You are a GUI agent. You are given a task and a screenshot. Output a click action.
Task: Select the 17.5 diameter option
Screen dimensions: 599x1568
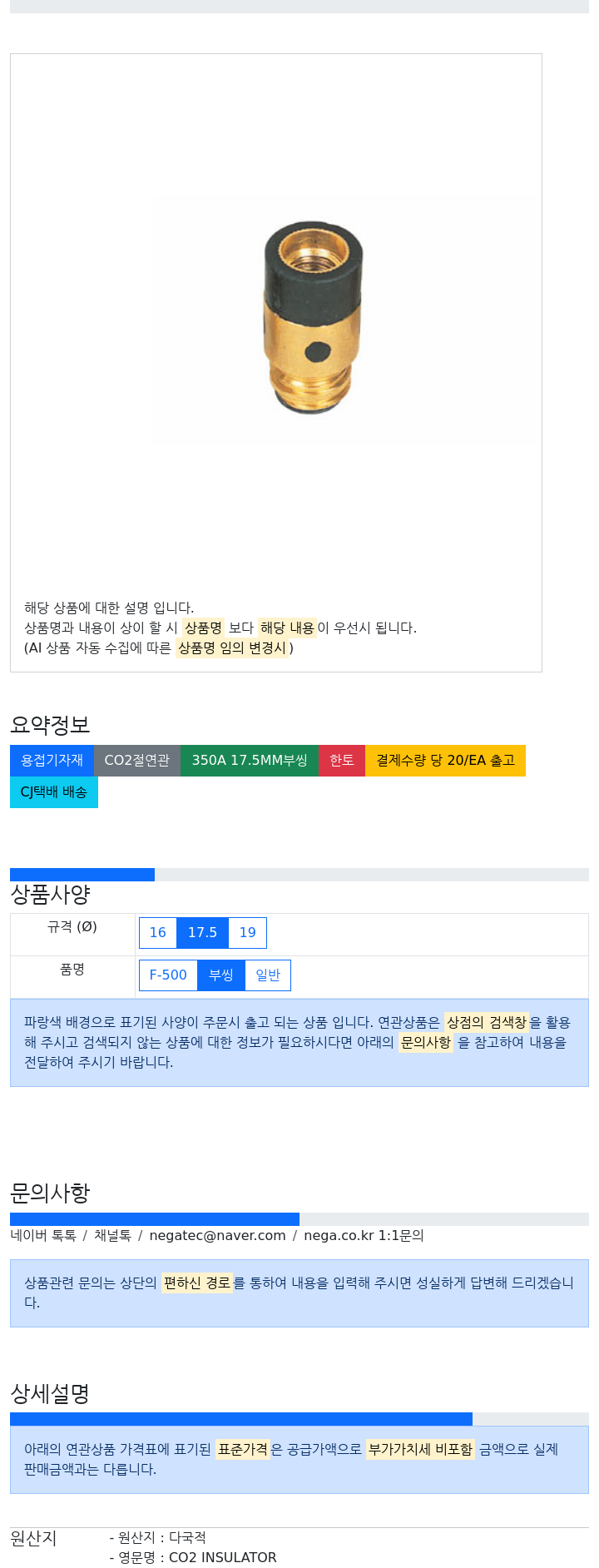[202, 933]
